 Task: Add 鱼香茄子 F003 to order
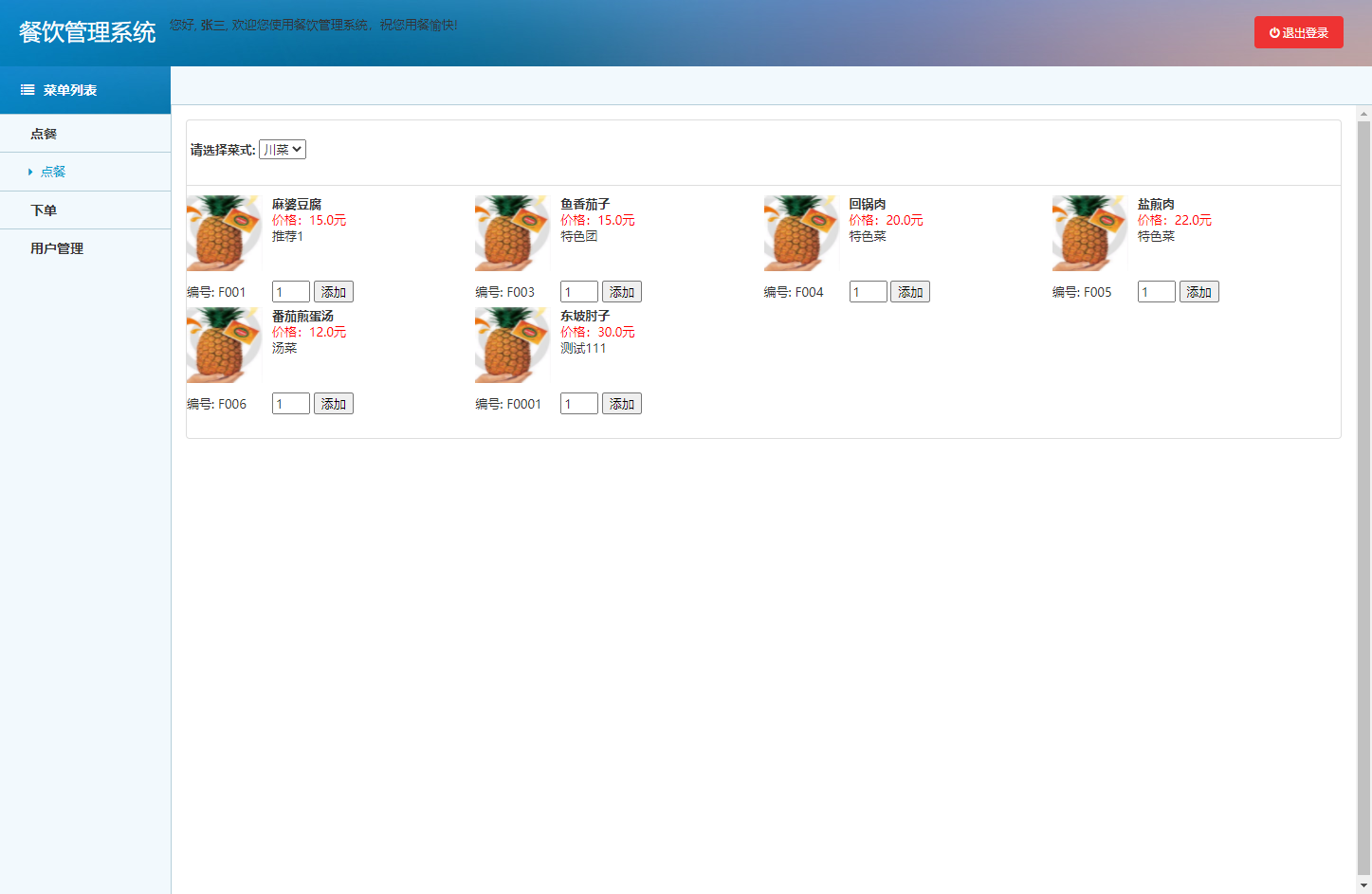click(622, 292)
